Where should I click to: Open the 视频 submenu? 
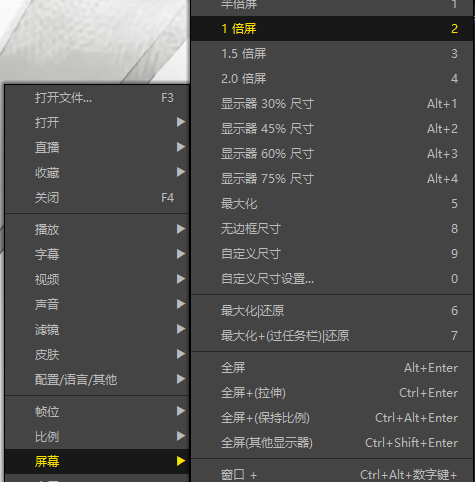pyautogui.click(x=97, y=279)
